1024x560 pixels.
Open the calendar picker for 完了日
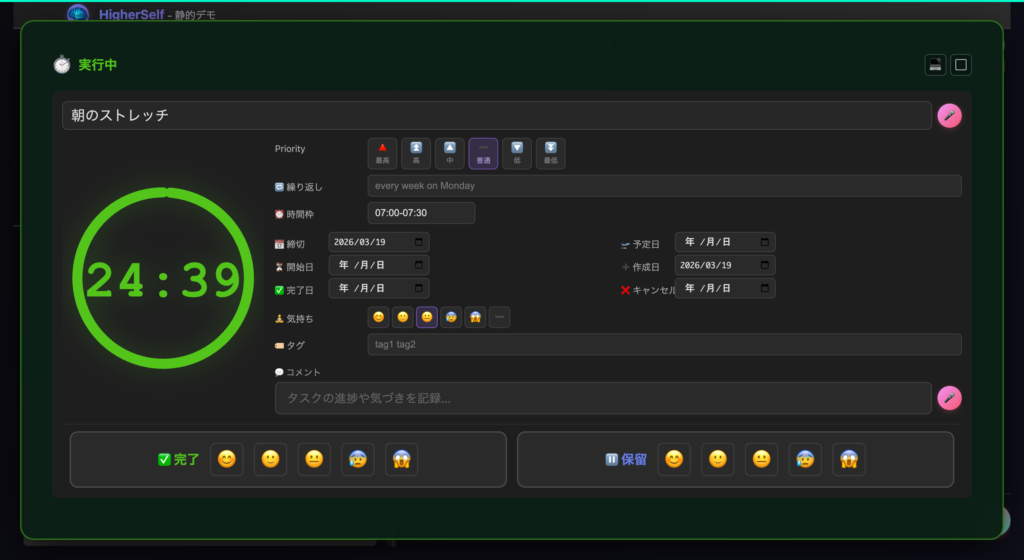point(419,289)
